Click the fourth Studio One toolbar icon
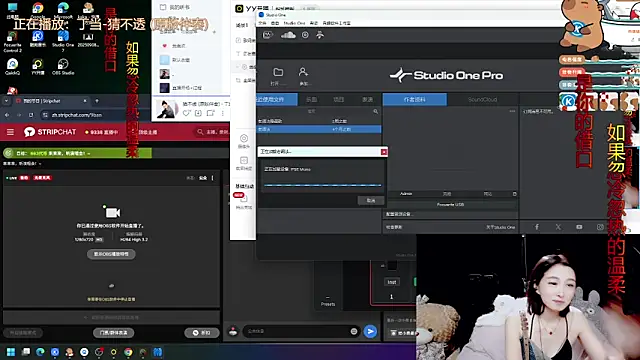640x360 pixels. point(320,35)
